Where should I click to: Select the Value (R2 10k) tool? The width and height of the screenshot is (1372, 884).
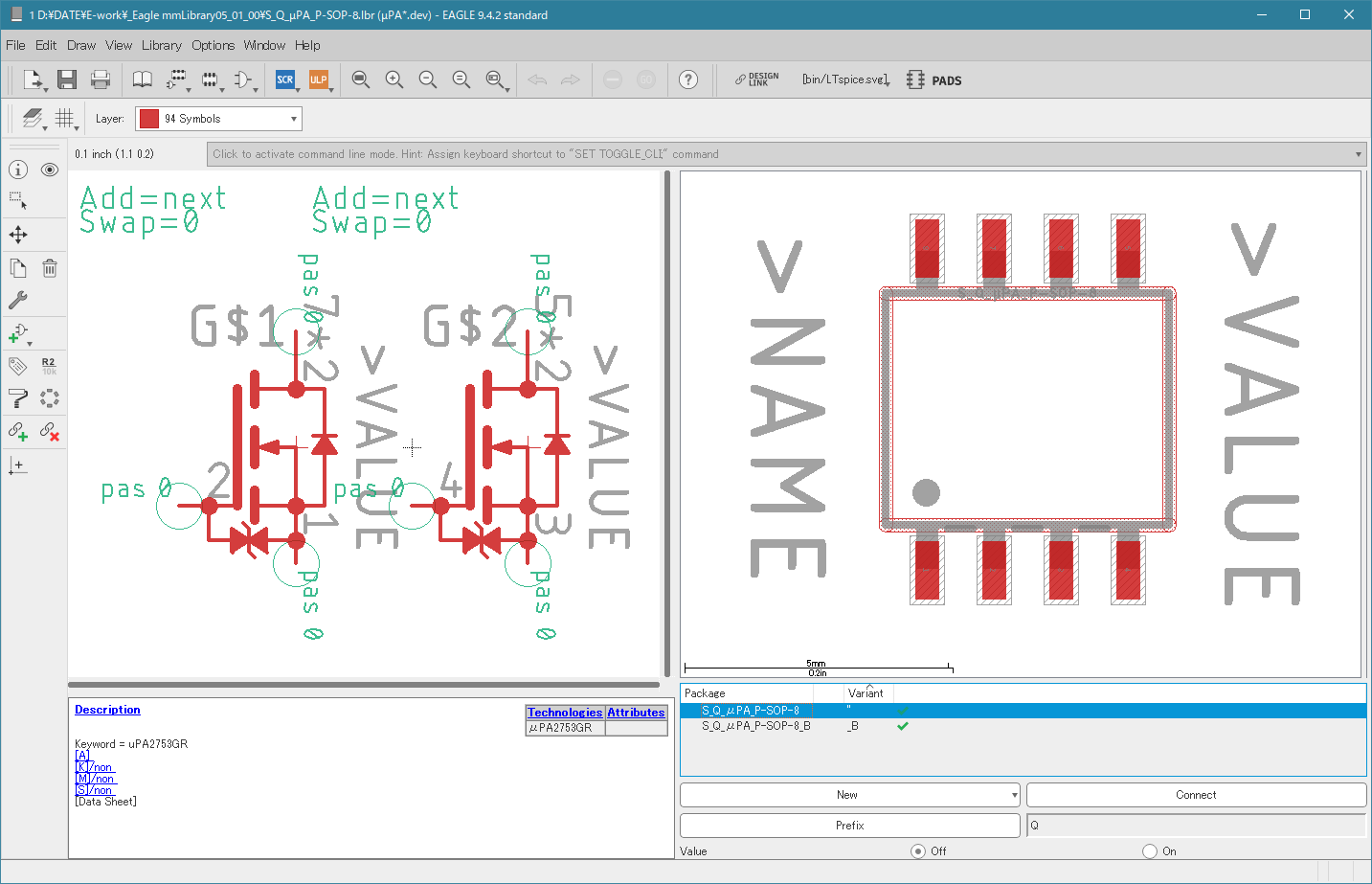(x=50, y=366)
